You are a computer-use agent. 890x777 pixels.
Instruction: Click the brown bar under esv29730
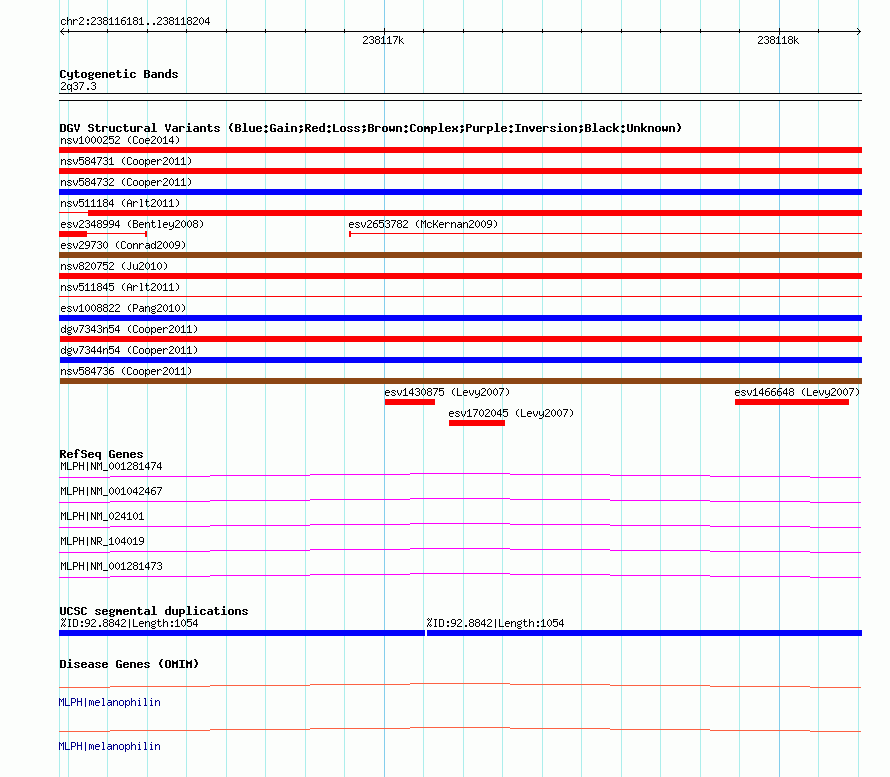[x=460, y=255]
